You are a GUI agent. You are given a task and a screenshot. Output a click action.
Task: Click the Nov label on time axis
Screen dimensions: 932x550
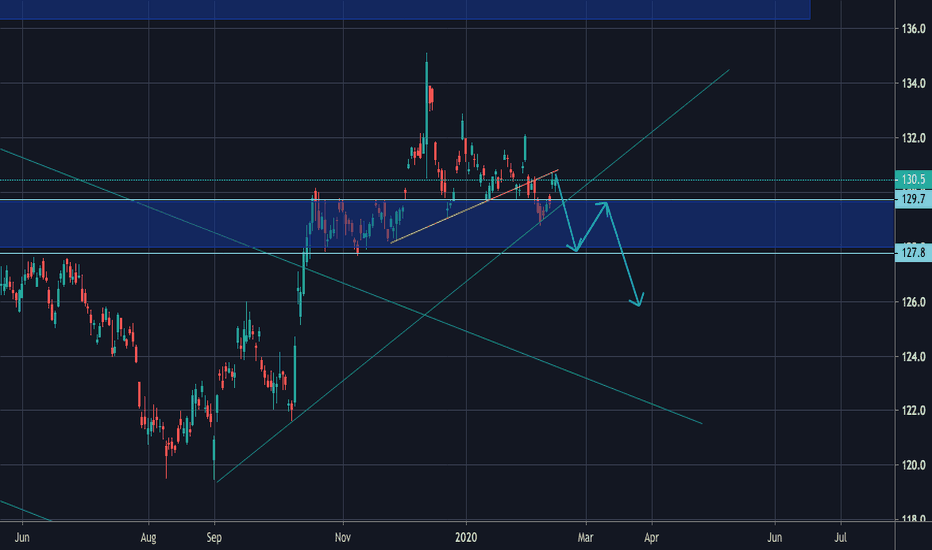(x=343, y=538)
